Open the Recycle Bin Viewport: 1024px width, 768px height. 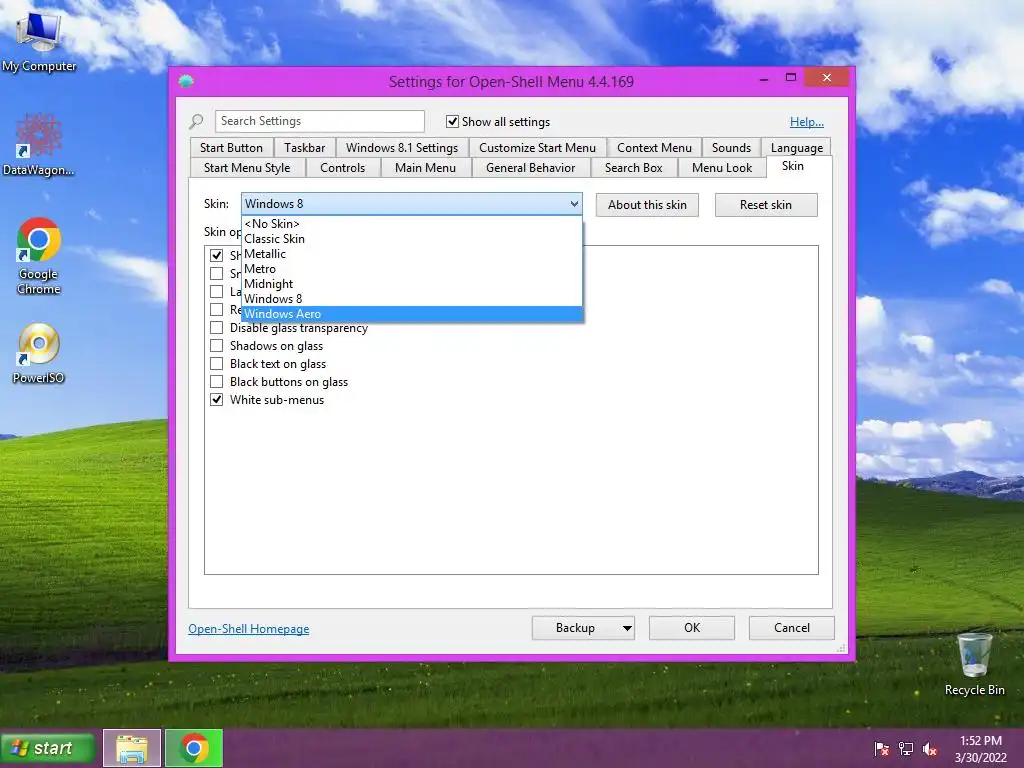[x=974, y=664]
